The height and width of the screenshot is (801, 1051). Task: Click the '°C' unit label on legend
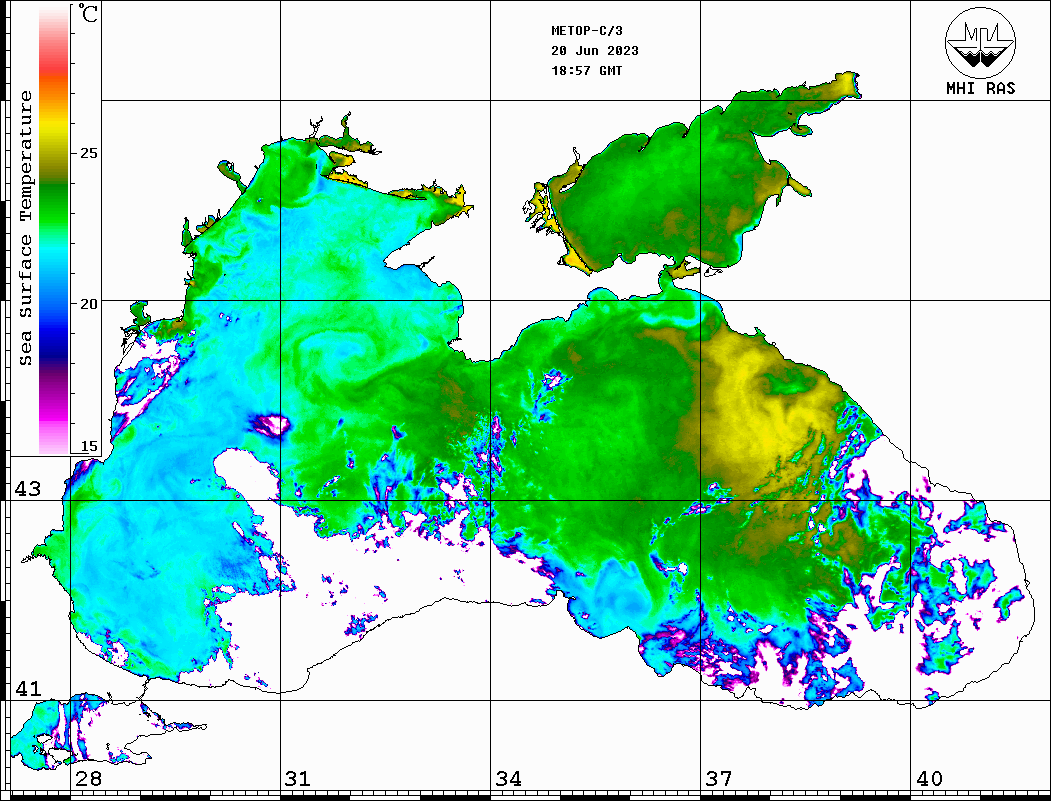[x=88, y=13]
